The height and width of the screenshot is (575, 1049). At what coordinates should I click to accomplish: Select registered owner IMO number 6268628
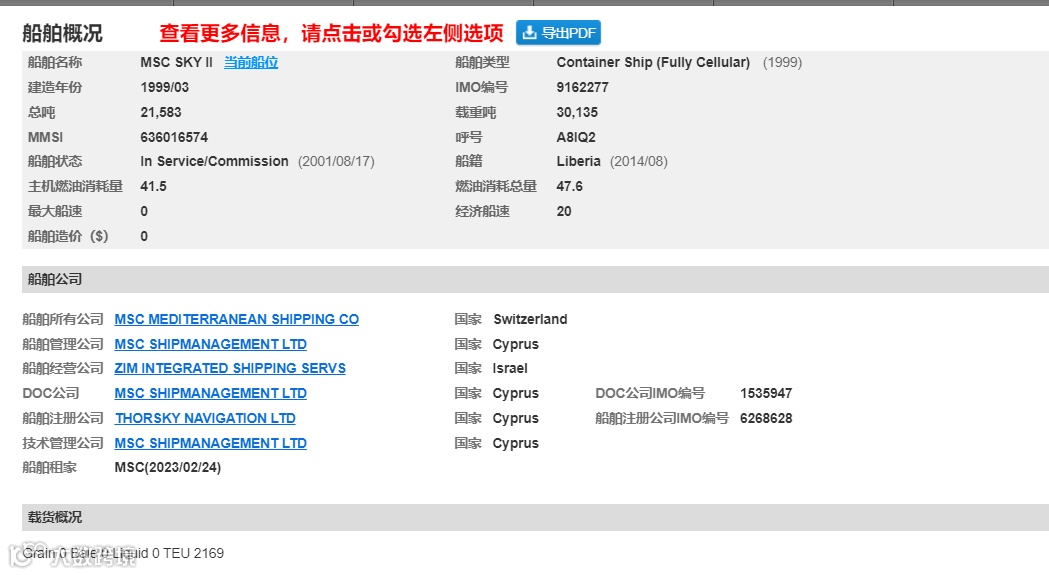tap(766, 418)
